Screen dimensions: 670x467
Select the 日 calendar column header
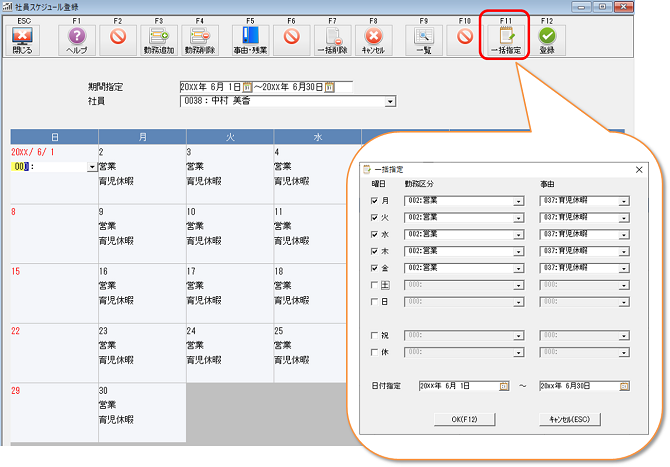[x=54, y=137]
